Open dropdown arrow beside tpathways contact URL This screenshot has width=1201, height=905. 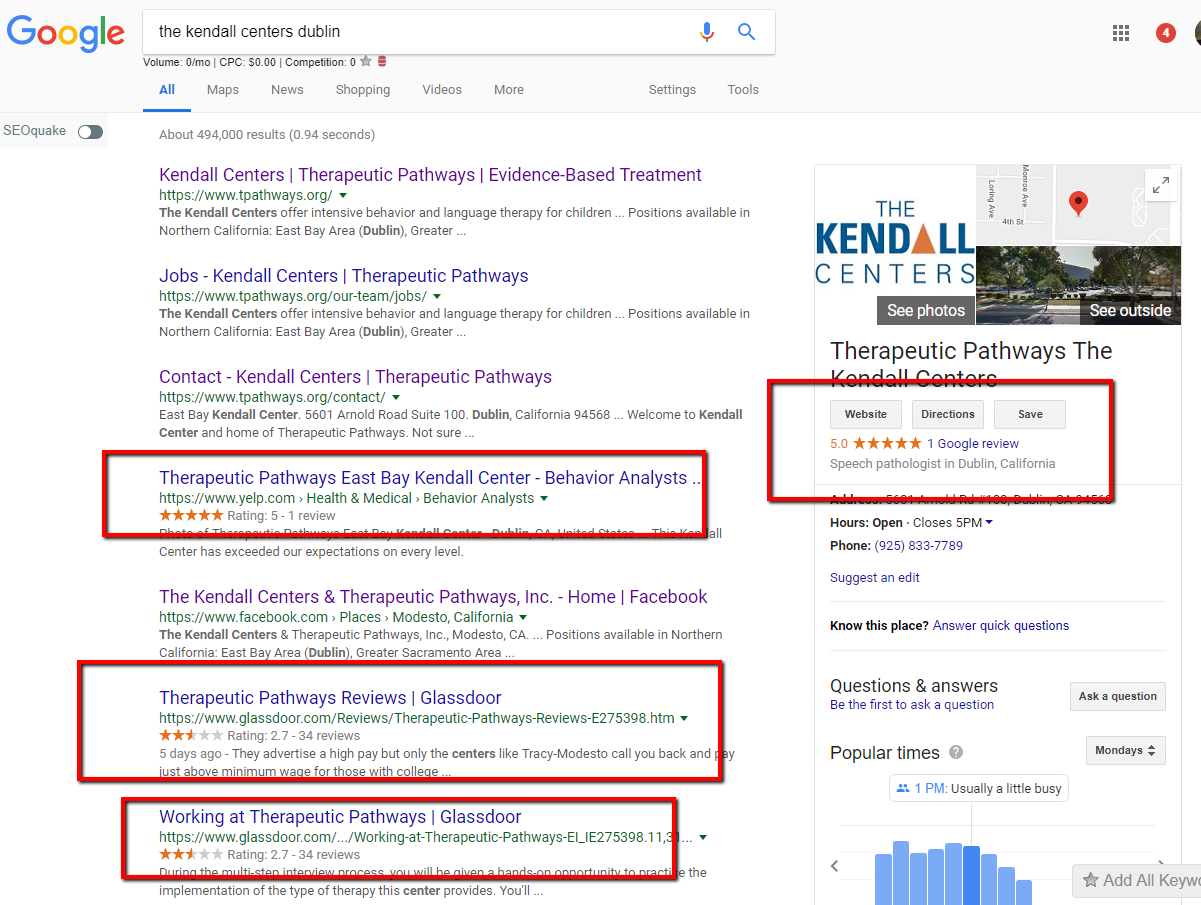(x=395, y=398)
